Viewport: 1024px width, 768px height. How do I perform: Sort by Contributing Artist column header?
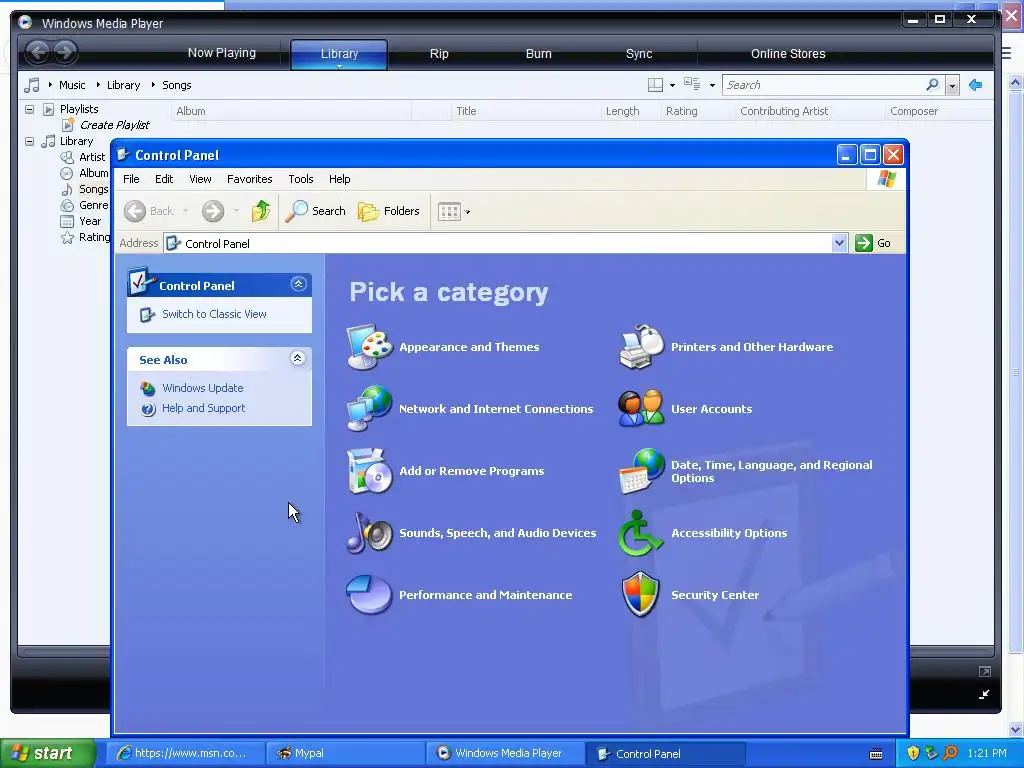pos(784,111)
